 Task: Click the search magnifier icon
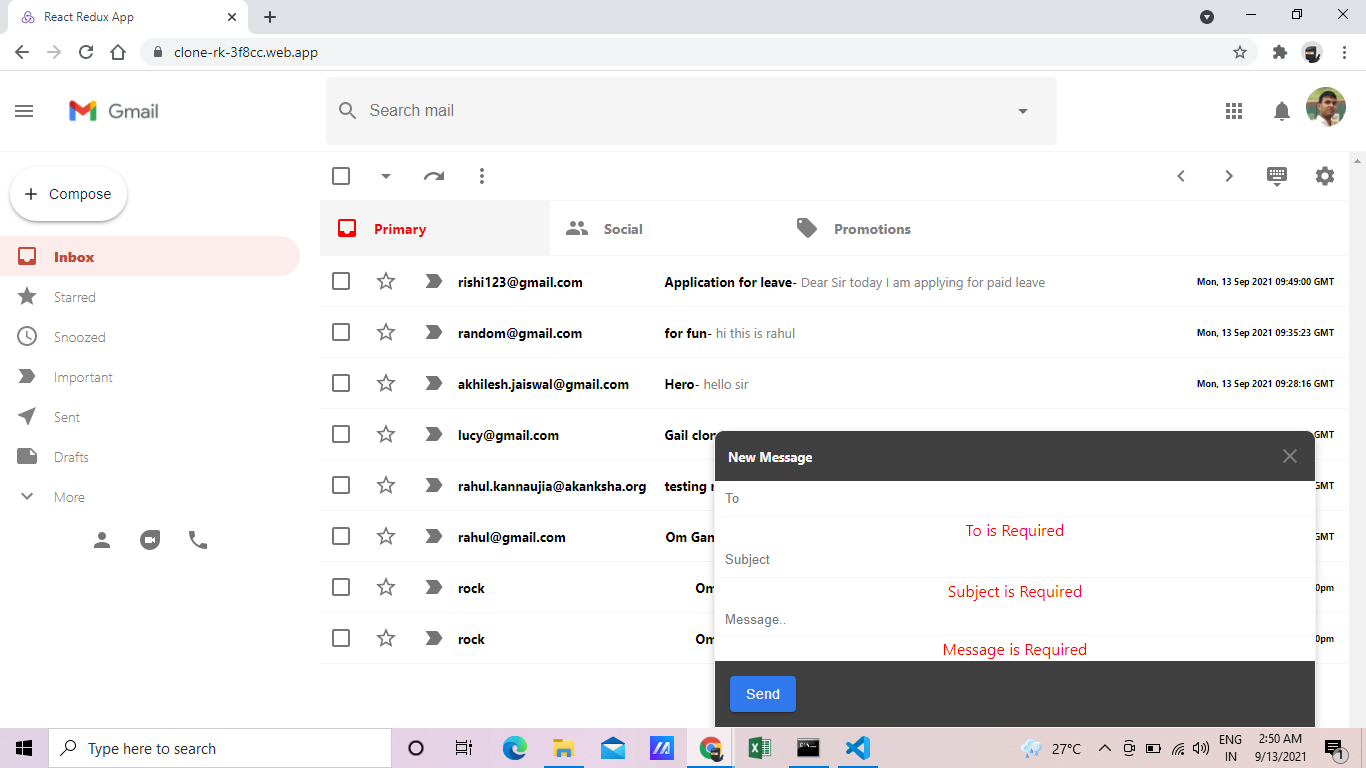coord(347,111)
